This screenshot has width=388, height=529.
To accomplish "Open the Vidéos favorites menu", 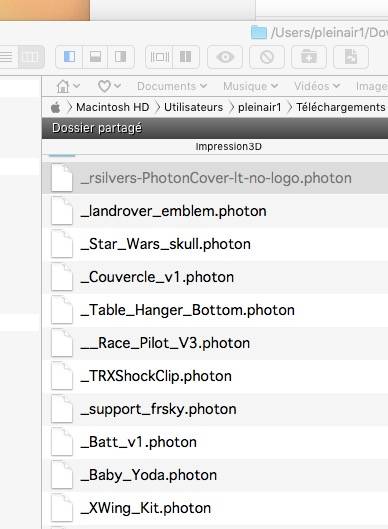I will tap(317, 86).
